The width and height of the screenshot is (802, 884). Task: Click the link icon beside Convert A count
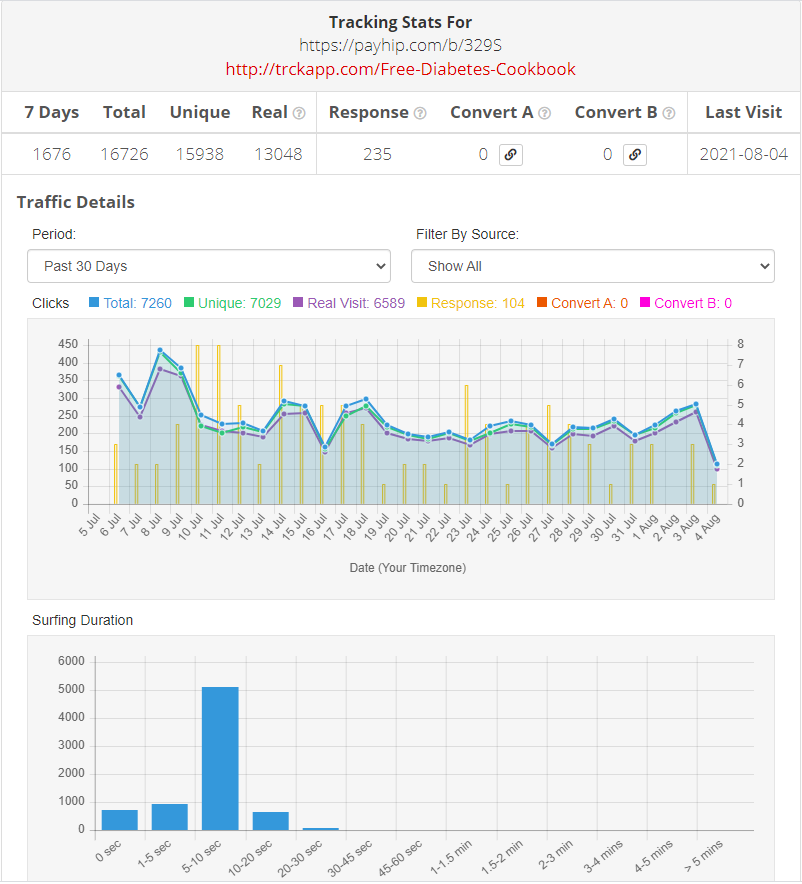(511, 155)
